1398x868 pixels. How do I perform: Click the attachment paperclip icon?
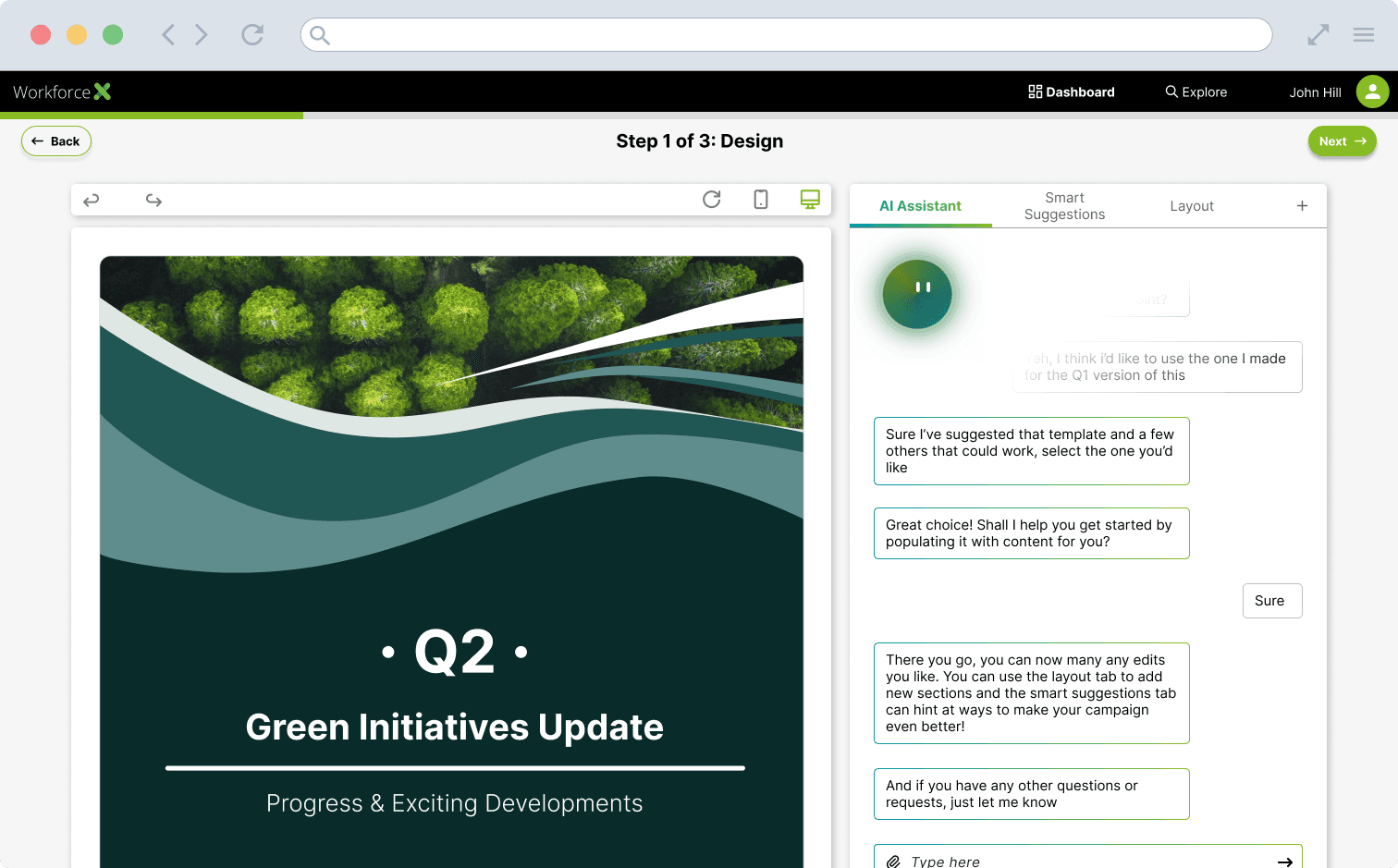pyautogui.click(x=893, y=862)
